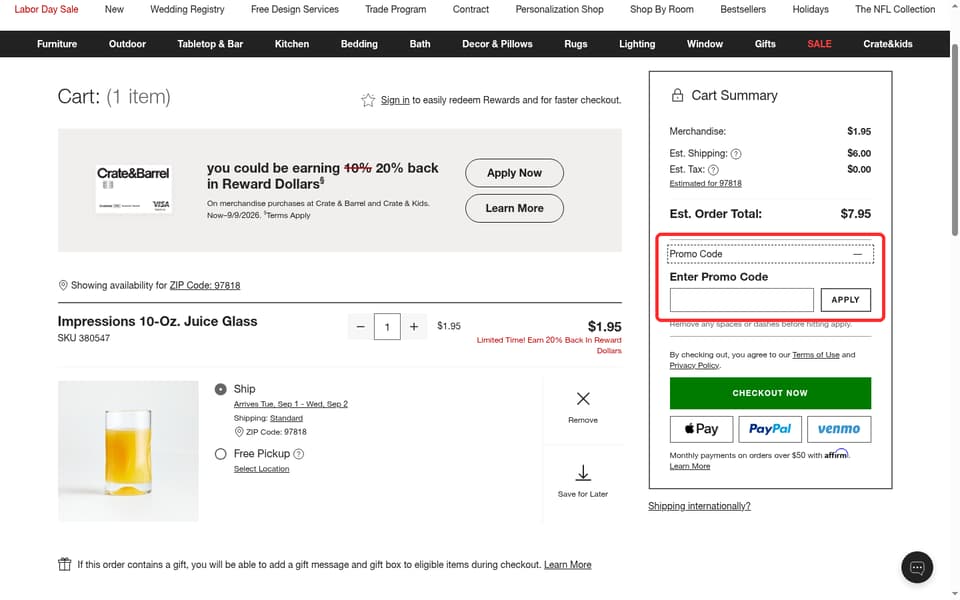Viewport: 960px width, 600px height.
Task: Increase juice glass quantity with plus button
Action: (414, 326)
